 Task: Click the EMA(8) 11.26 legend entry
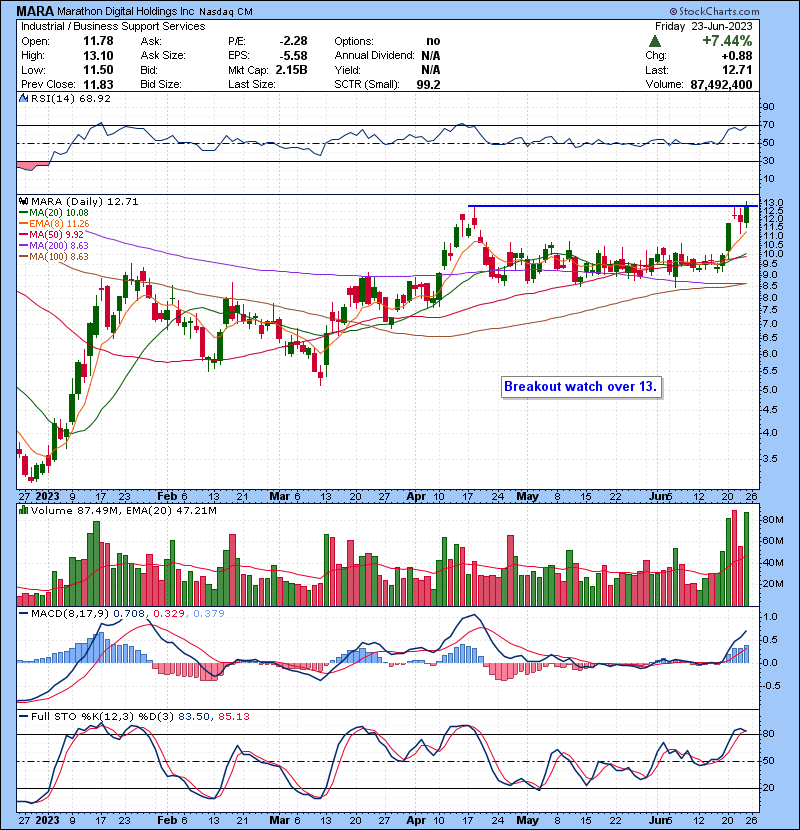tap(54, 223)
